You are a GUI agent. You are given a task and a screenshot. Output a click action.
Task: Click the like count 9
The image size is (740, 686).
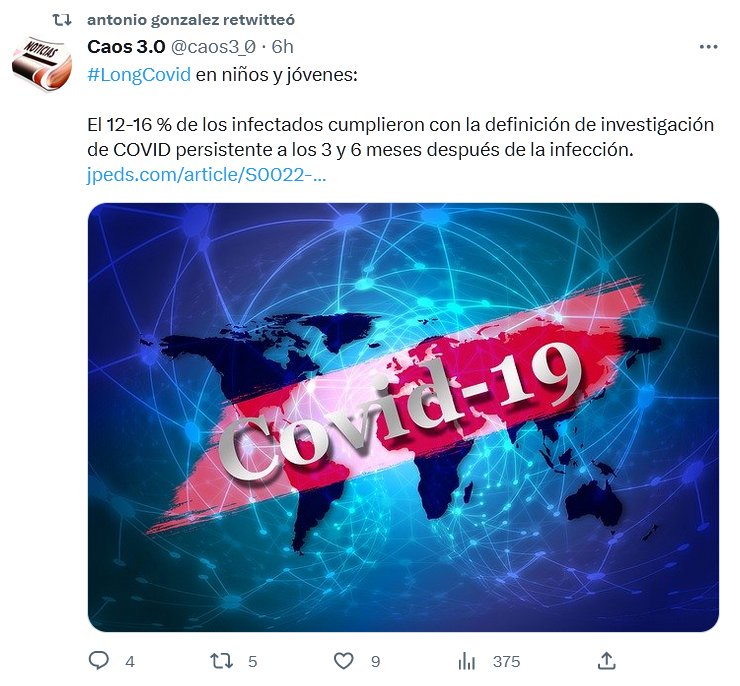[x=376, y=661]
